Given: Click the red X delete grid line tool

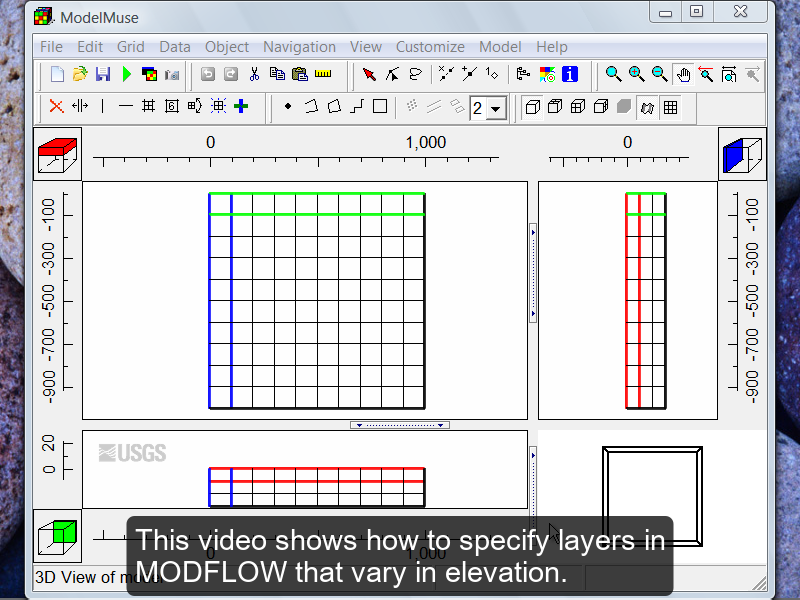Looking at the screenshot, I should coord(56,107).
